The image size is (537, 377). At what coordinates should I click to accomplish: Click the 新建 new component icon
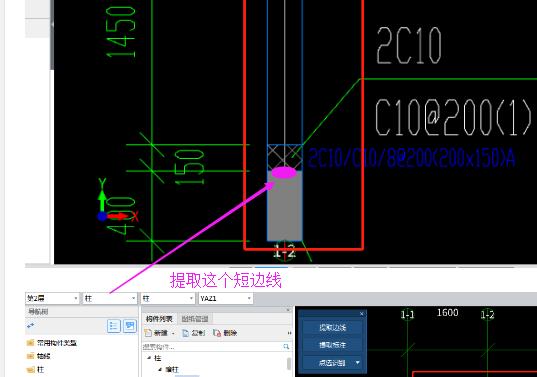coord(148,333)
